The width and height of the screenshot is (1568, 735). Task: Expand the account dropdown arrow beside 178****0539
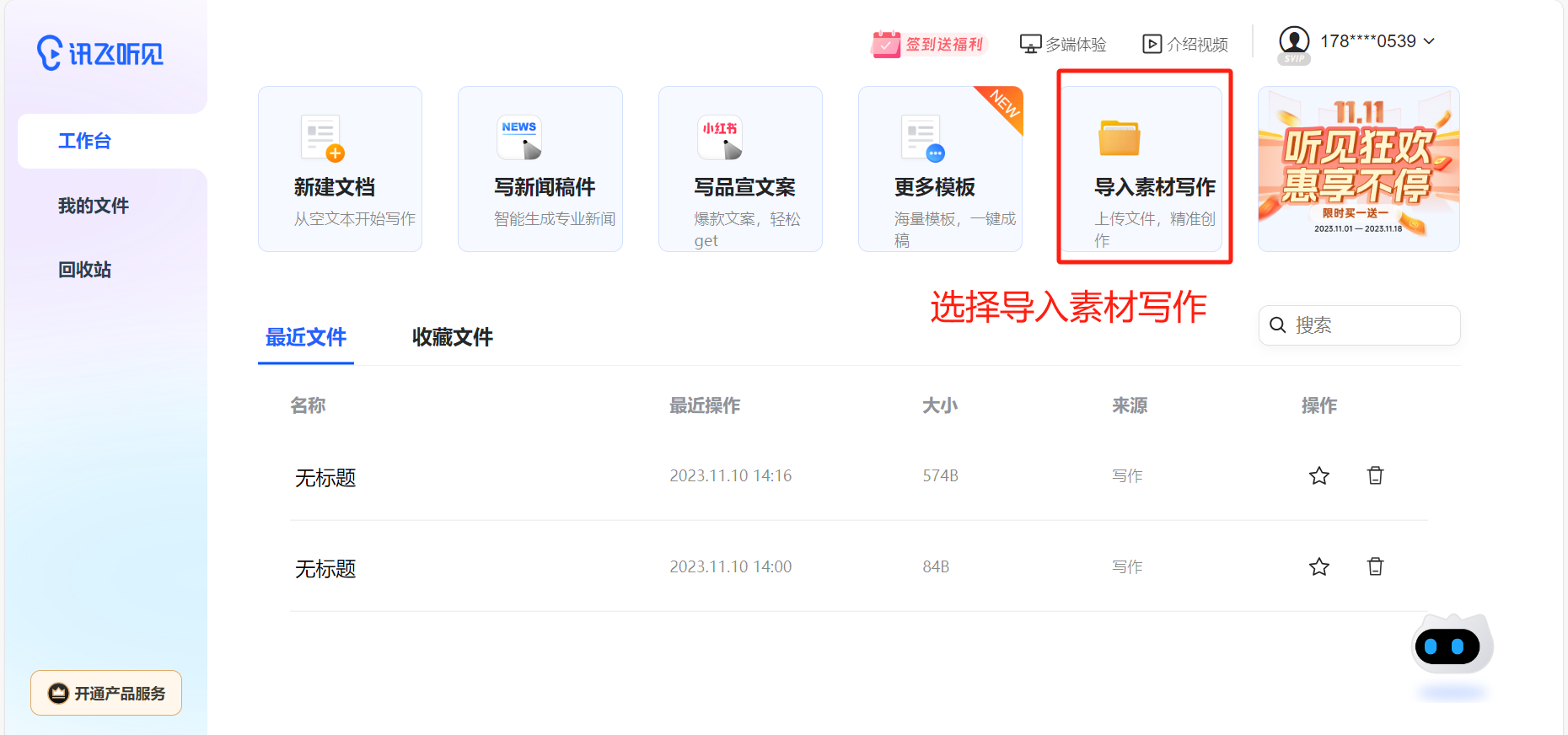pos(1429,41)
